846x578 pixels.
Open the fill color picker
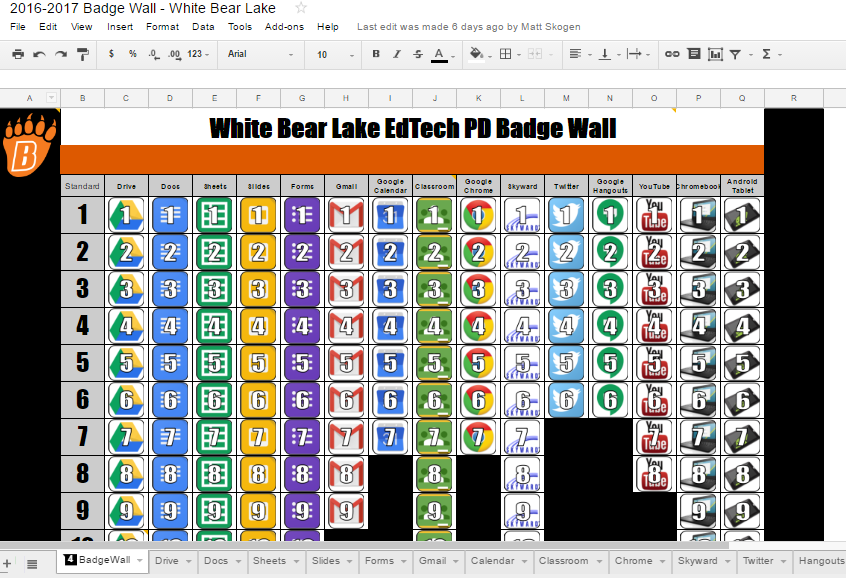[x=476, y=54]
